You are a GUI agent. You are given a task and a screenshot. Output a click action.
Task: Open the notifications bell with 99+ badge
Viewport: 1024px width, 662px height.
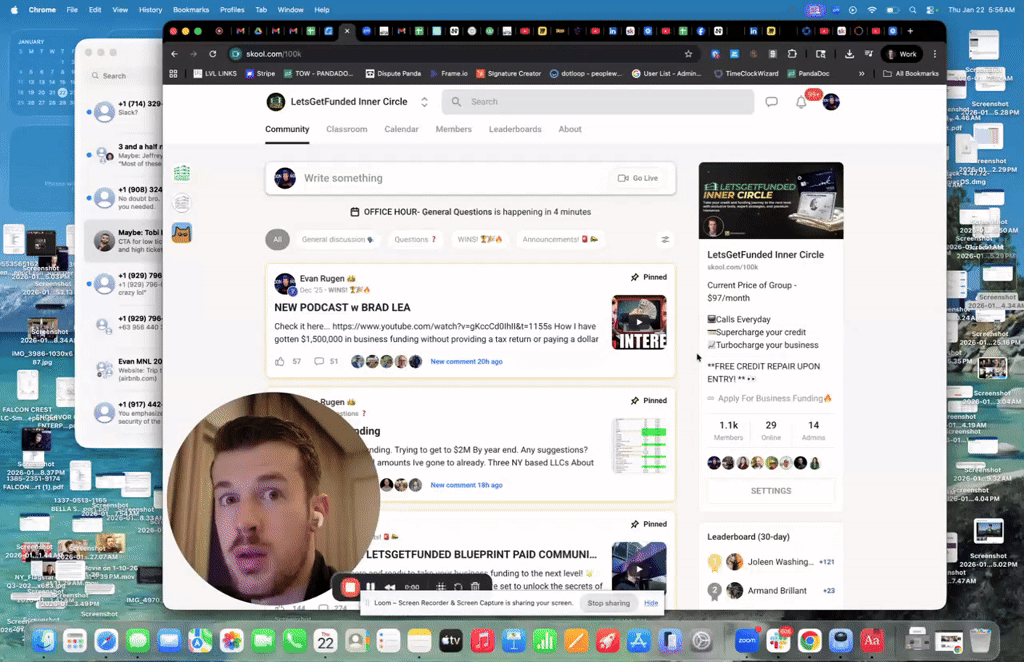[x=801, y=102]
